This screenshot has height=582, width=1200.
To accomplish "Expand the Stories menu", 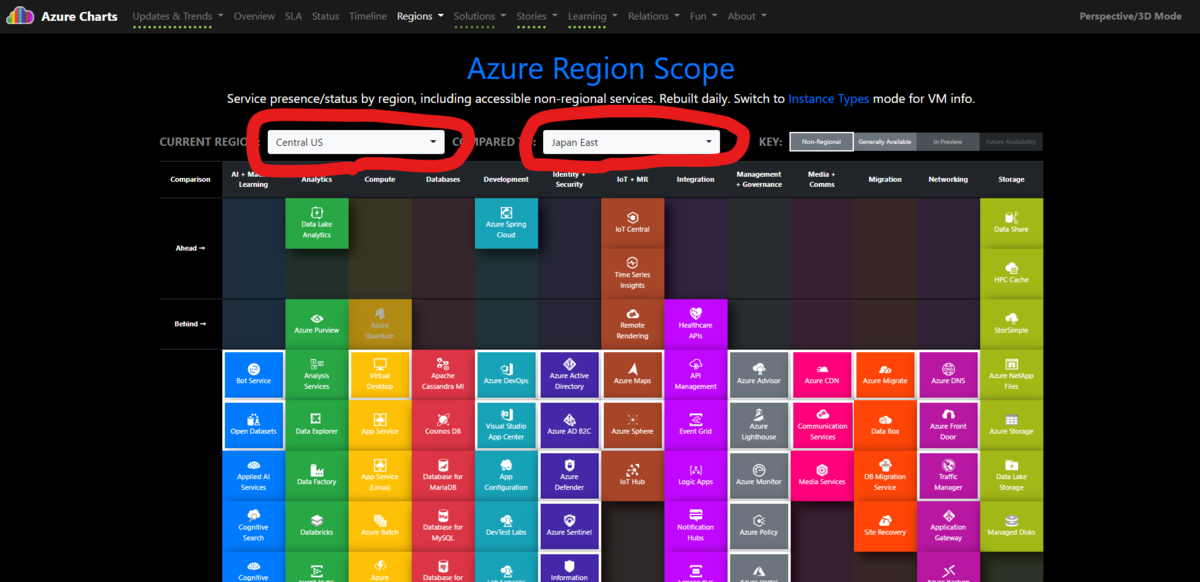I will [539, 16].
